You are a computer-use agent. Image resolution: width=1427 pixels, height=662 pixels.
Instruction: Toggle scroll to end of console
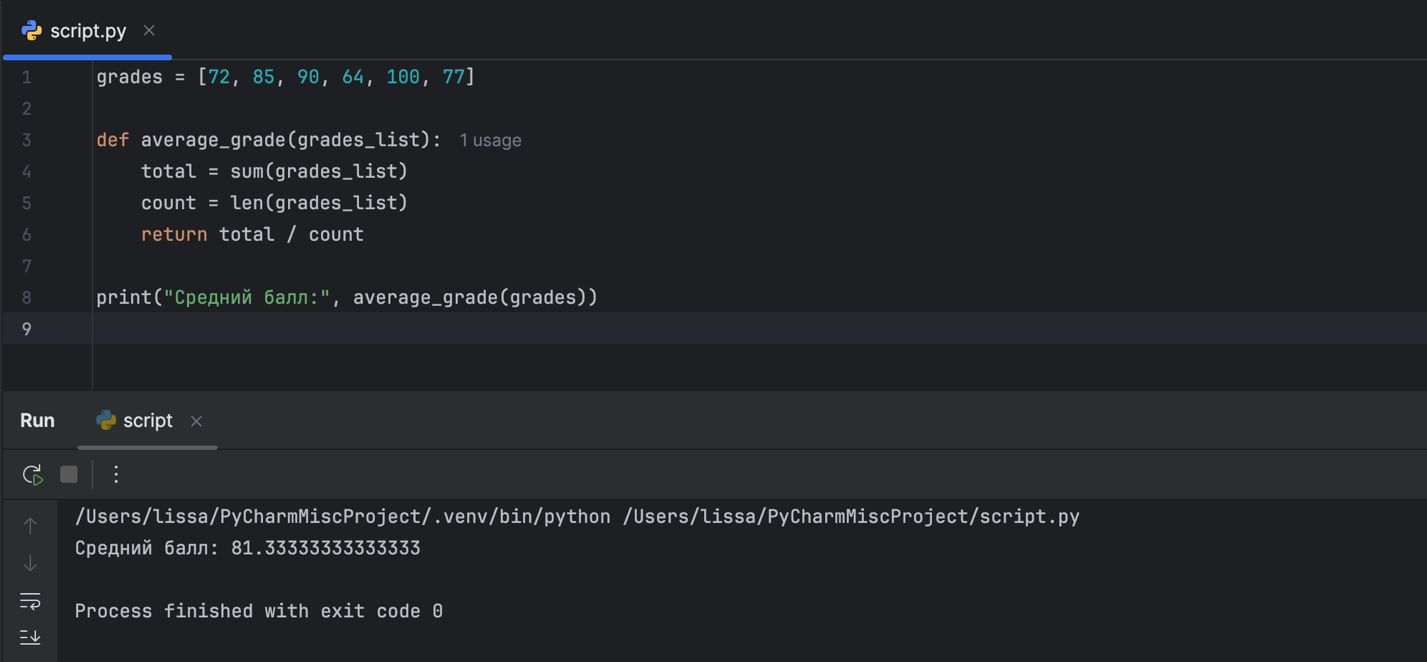[30, 637]
